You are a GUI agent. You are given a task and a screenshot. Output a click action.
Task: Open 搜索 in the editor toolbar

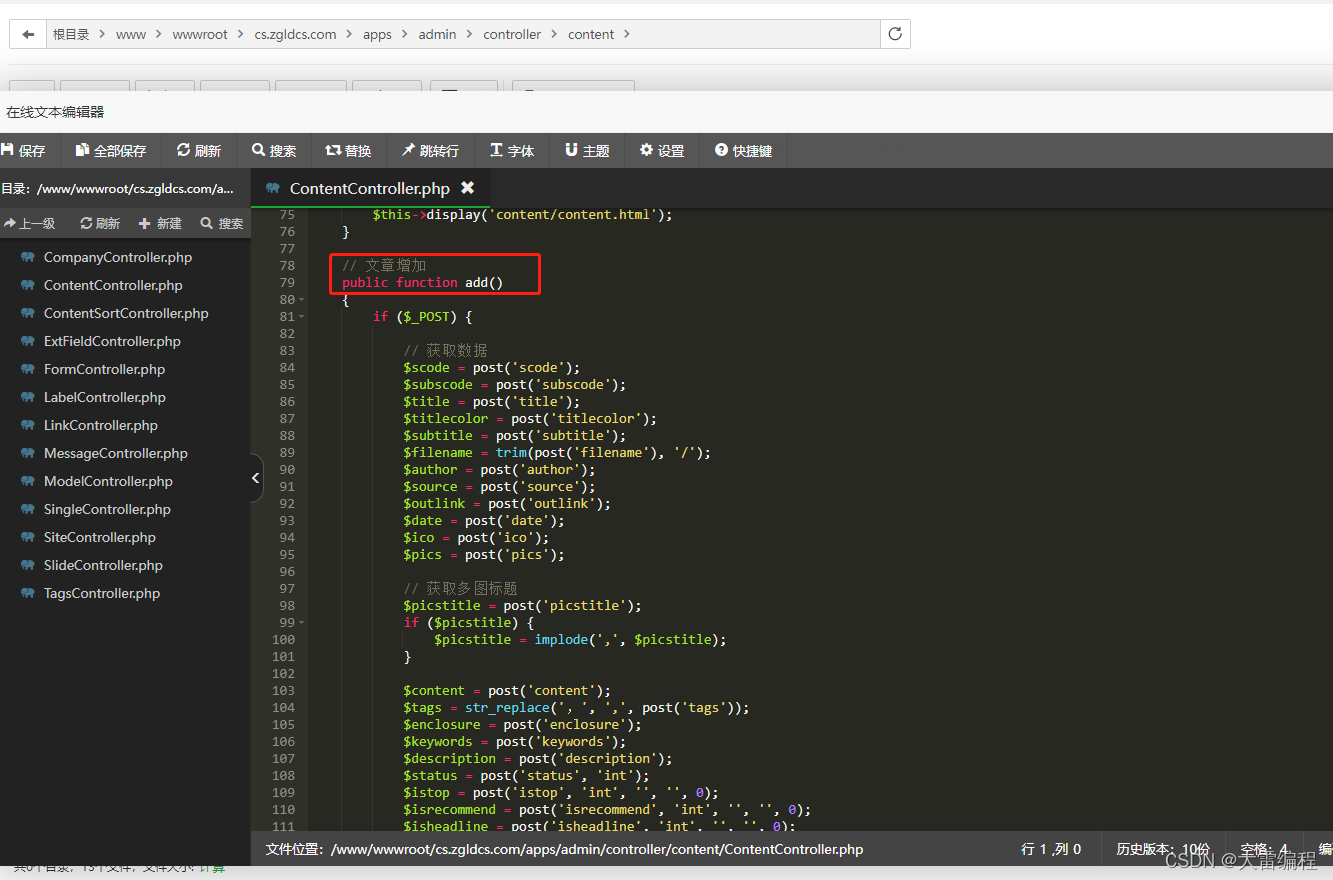tap(274, 150)
